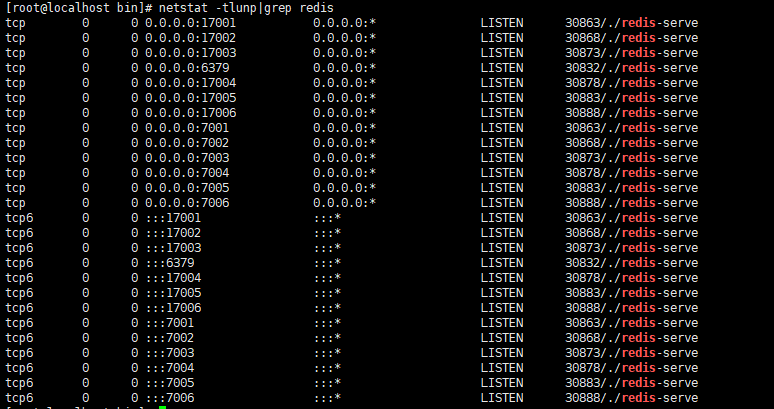Select local address 0.0.0.0:17003
The height and width of the screenshot is (409, 774).
click(x=191, y=53)
